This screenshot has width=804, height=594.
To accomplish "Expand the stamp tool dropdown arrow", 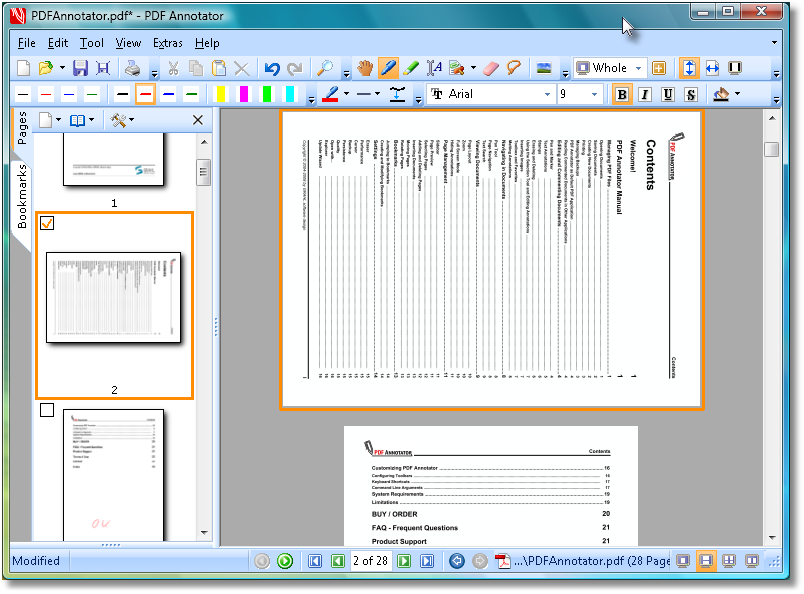I will (x=473, y=68).
